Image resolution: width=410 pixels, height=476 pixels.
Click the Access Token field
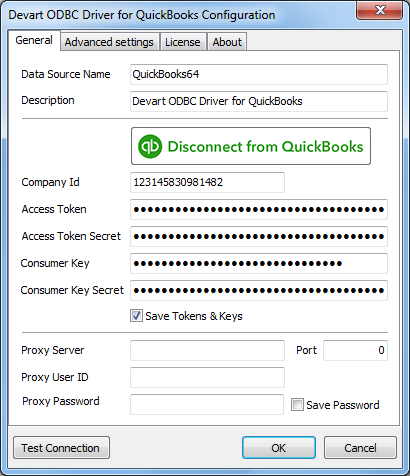[x=259, y=209]
